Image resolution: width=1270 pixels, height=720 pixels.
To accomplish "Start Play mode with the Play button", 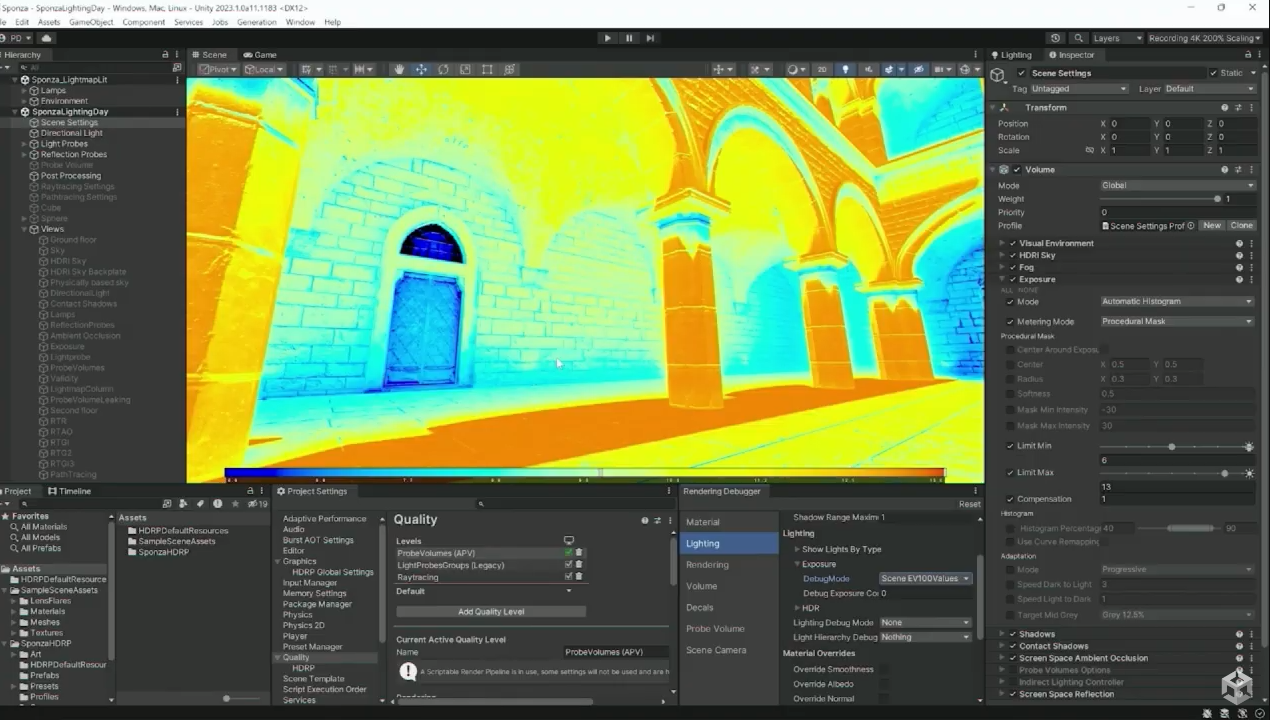I will (607, 38).
